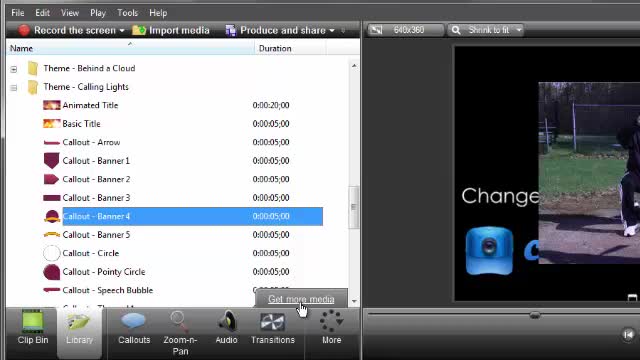Select the Callout - Banner 4 icon
This screenshot has height=360, width=640.
pyautogui.click(x=52, y=216)
